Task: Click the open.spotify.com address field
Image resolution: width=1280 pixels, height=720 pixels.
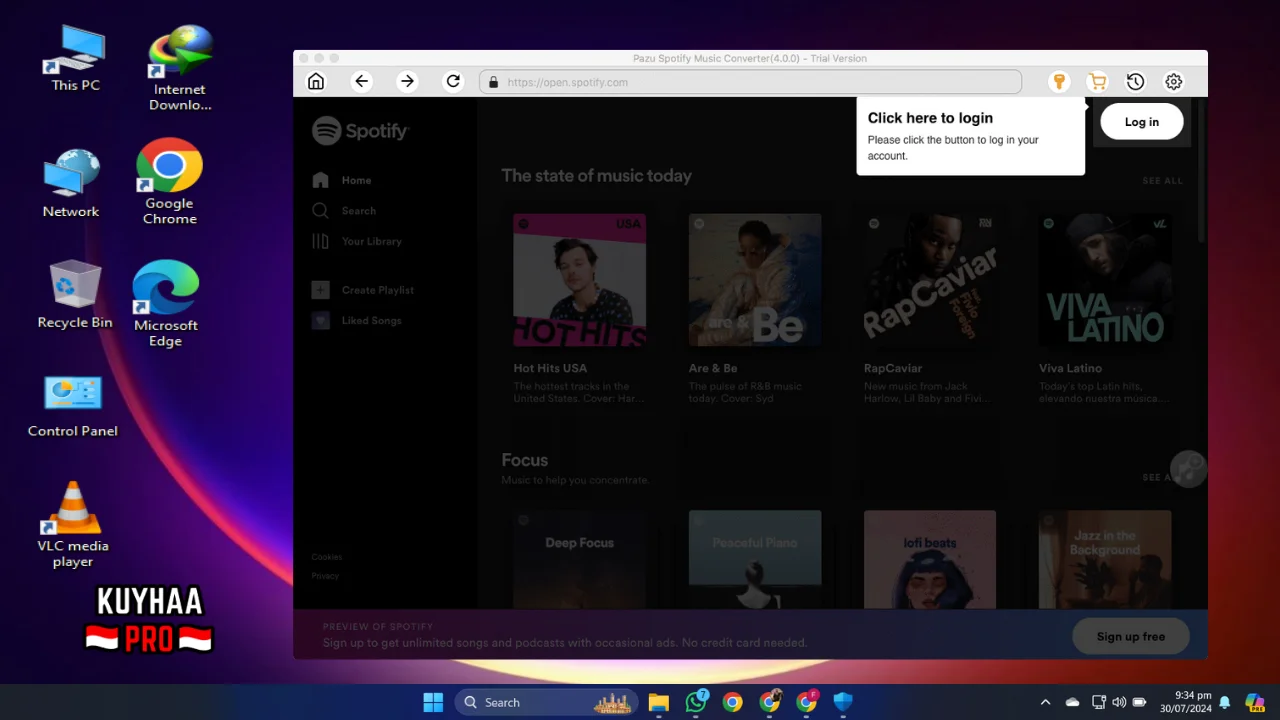Action: (750, 82)
